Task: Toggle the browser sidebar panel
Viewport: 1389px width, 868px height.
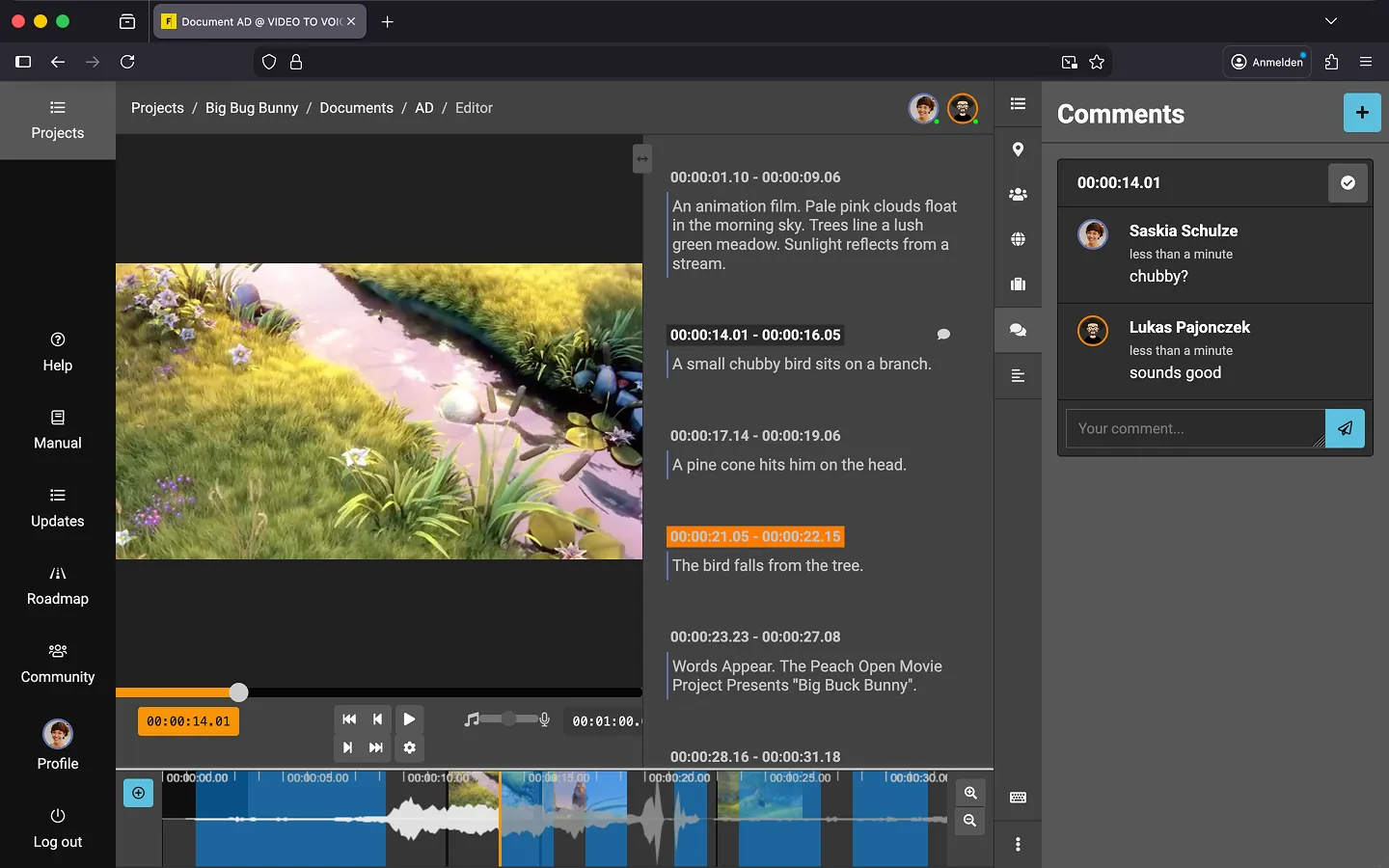Action: (x=23, y=62)
